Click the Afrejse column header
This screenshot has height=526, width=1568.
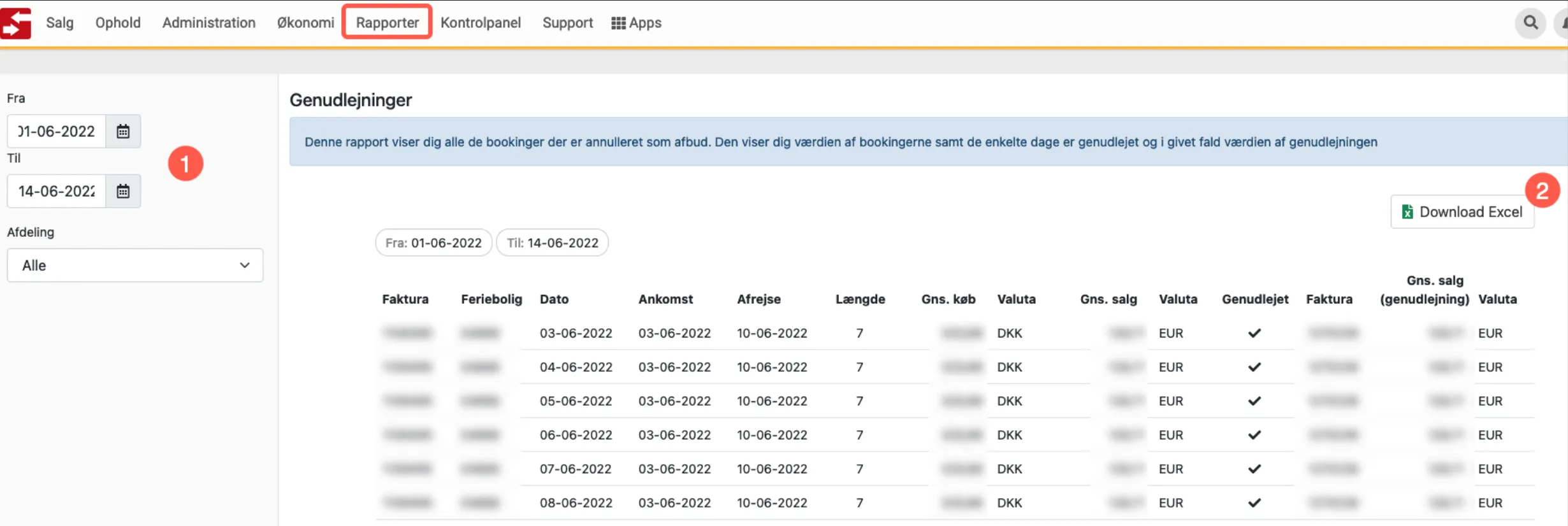759,299
